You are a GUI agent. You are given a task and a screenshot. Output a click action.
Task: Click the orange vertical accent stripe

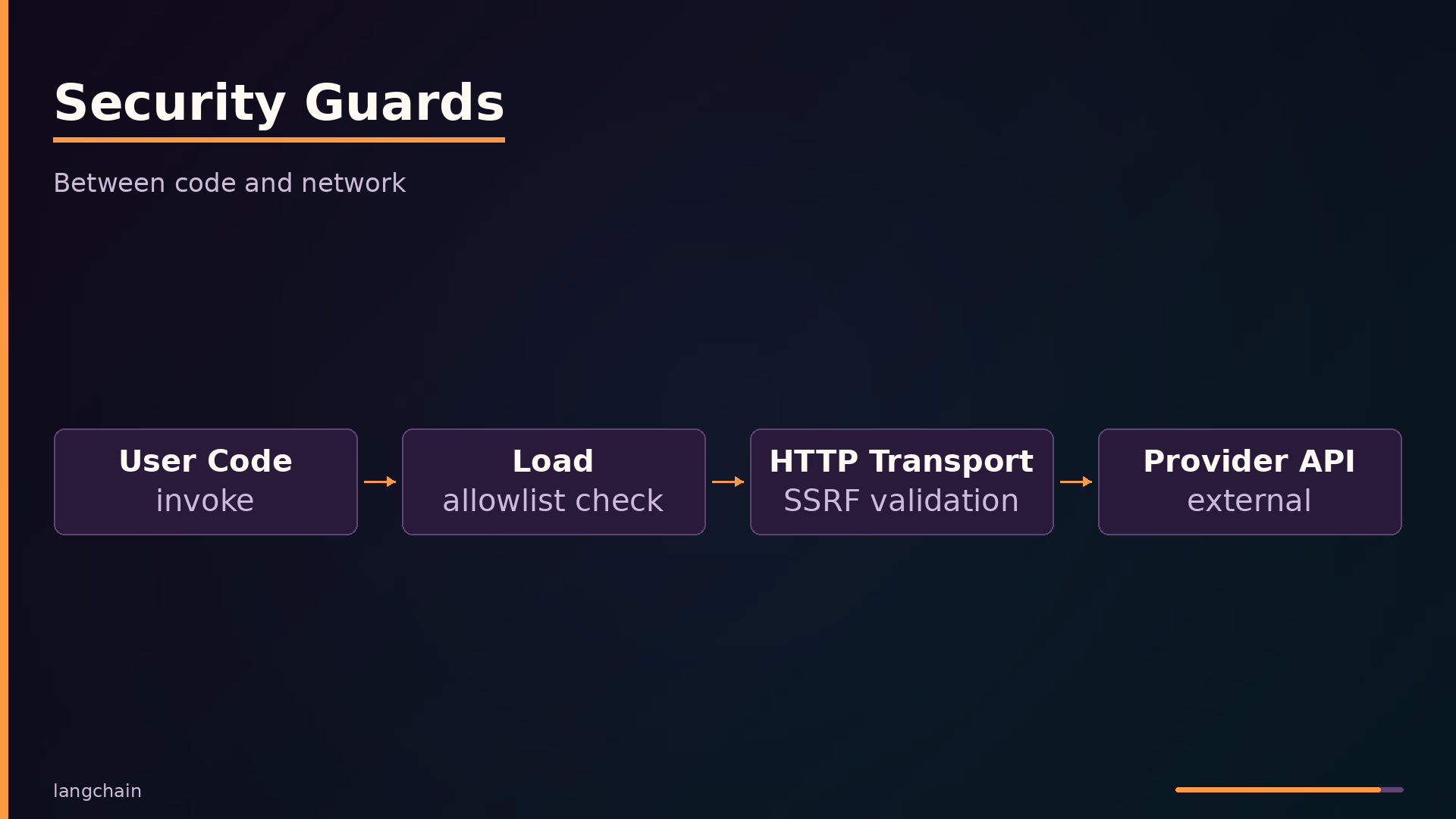[4, 409]
